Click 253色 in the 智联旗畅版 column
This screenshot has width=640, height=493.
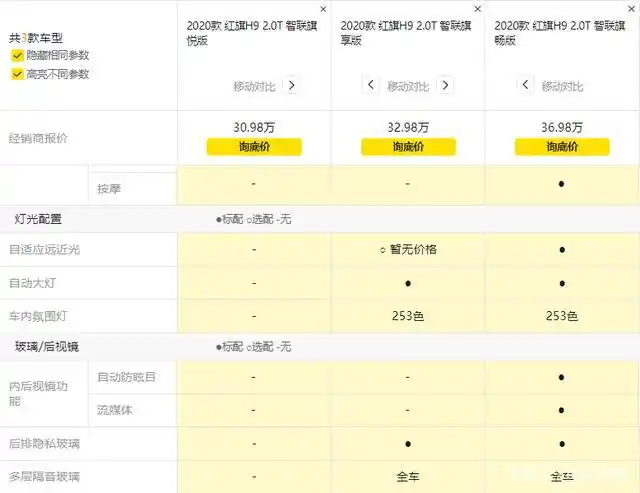click(562, 316)
